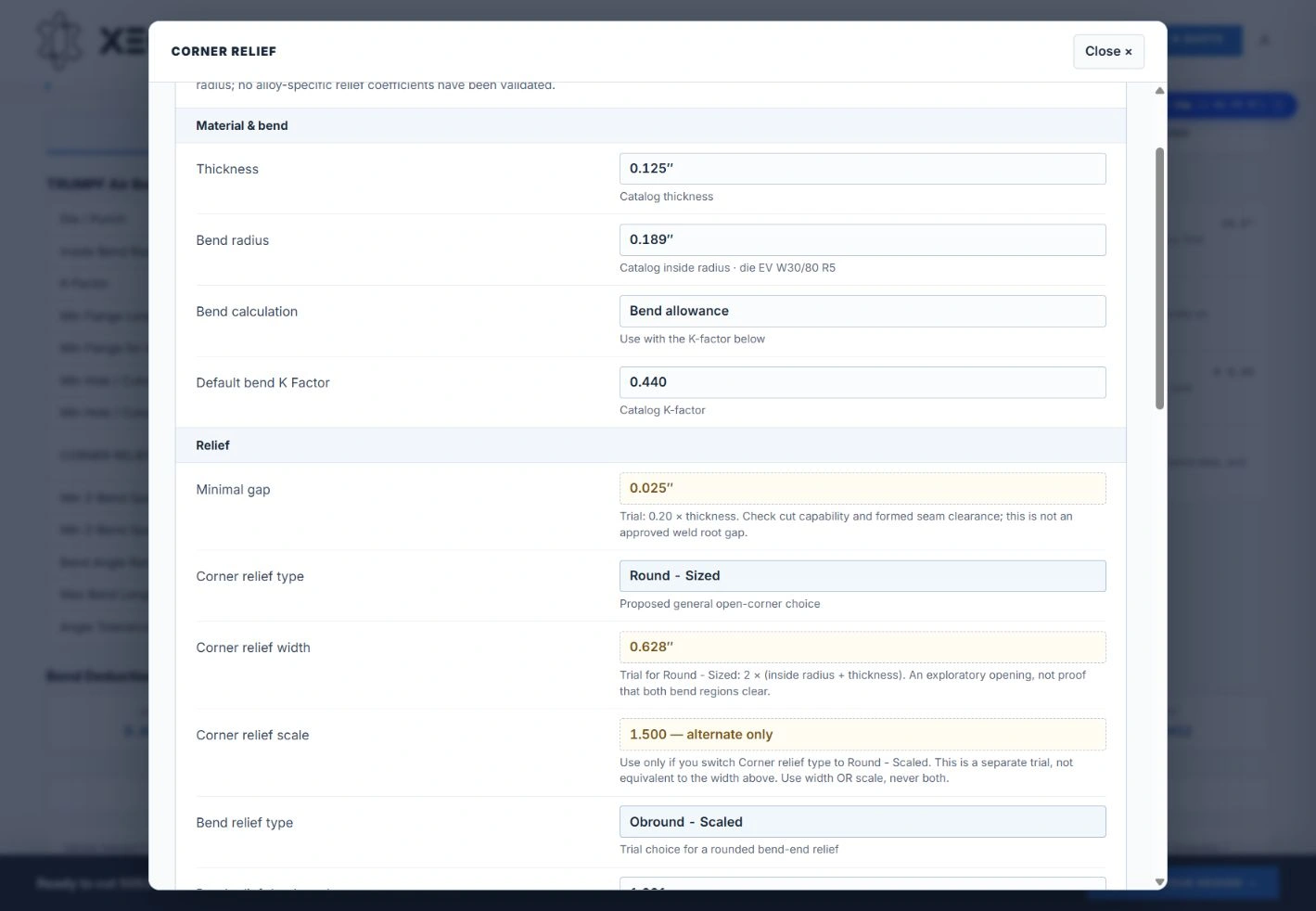Viewport: 1316px width, 911px height.
Task: Select the Catalog thickness hint text
Action: coord(667,197)
